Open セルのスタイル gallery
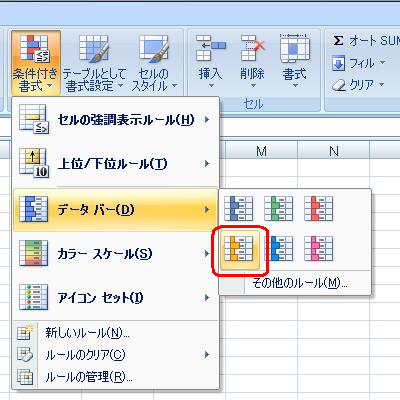The height and width of the screenshot is (400, 400). pyautogui.click(x=154, y=63)
